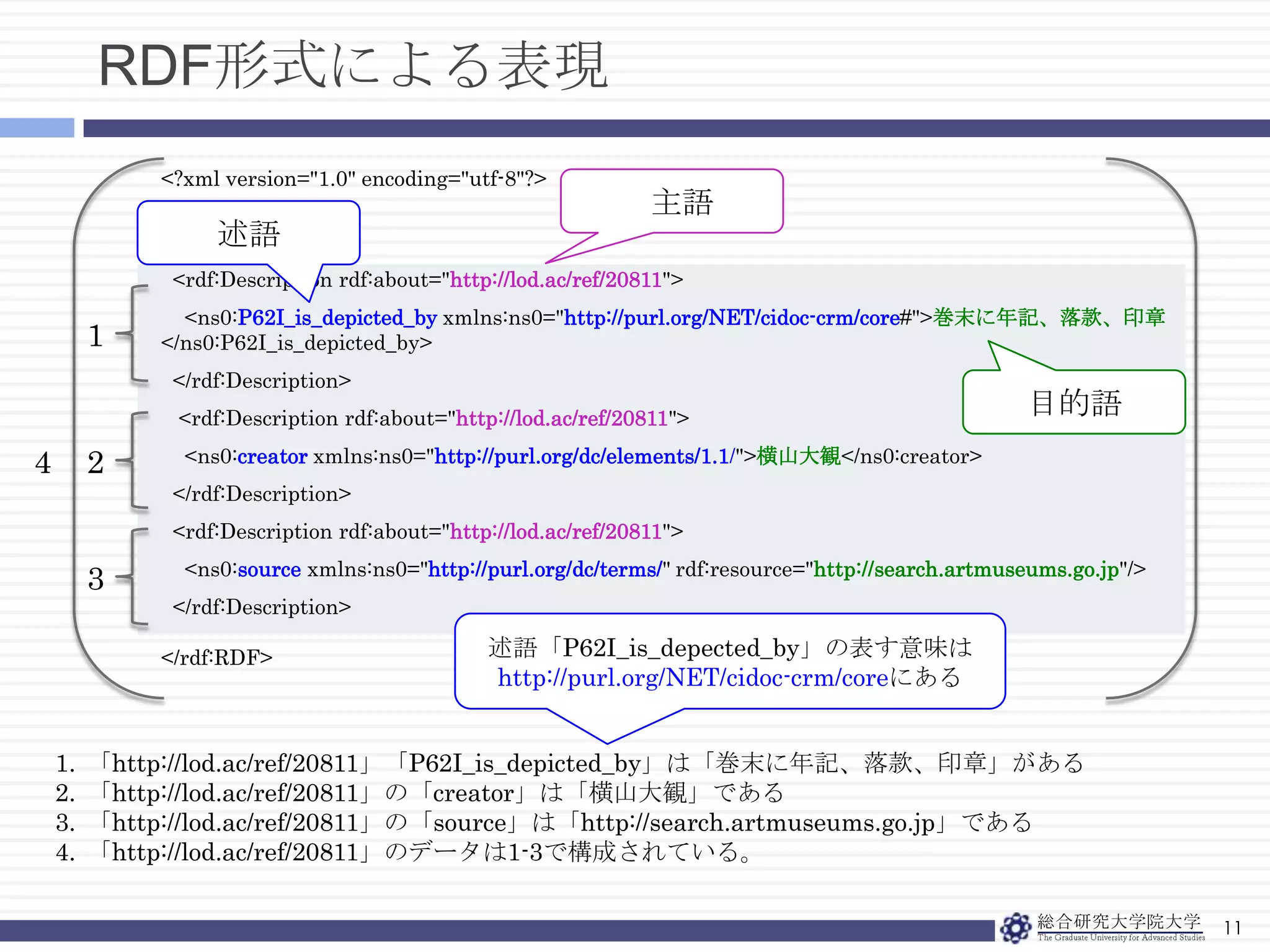Image resolution: width=1270 pixels, height=952 pixels.
Task: Click the http://purl.org/dc/elements/1.1/ URL
Action: coord(585,457)
